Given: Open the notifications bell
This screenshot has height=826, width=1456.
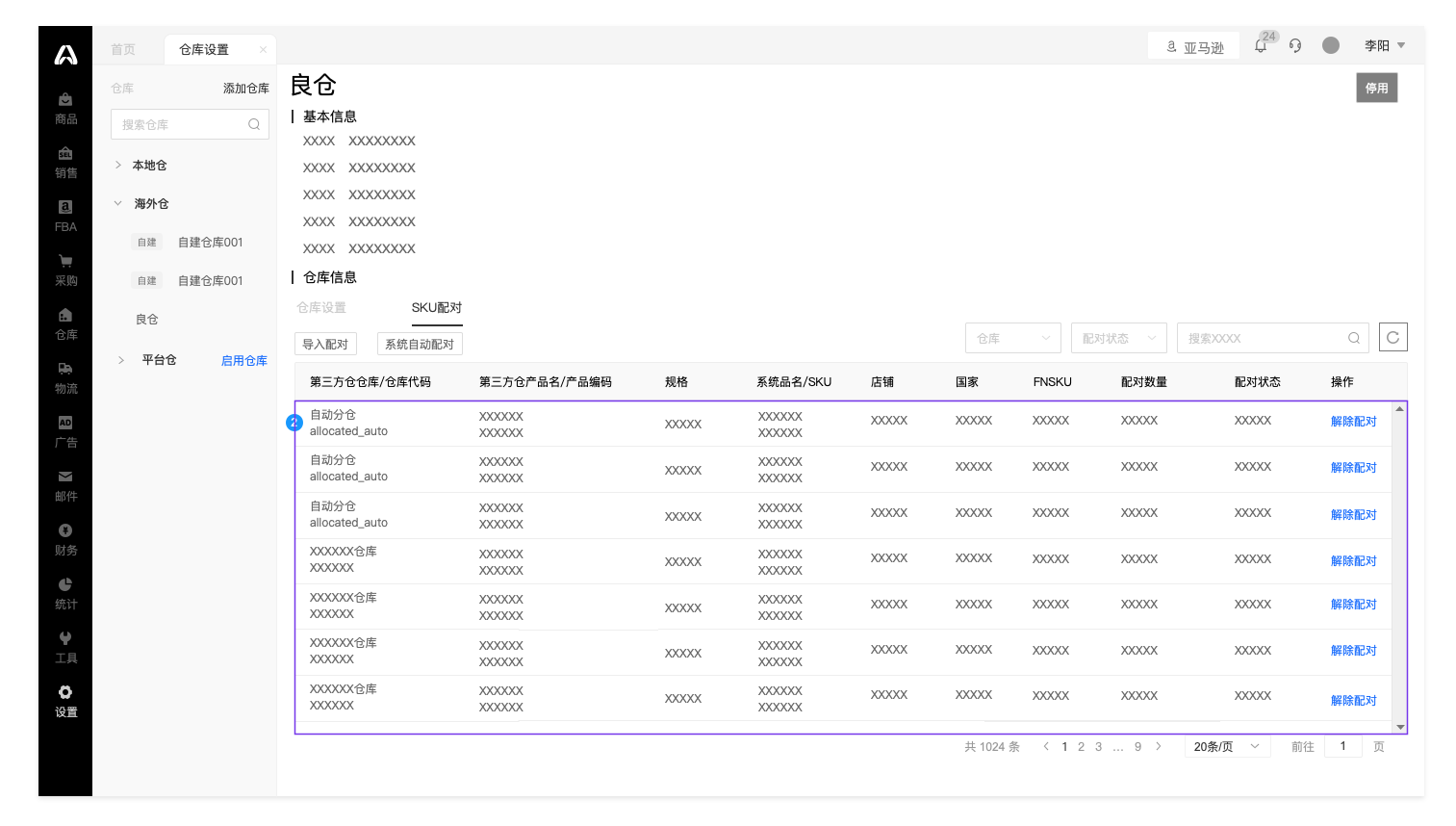Looking at the screenshot, I should coord(1261,45).
